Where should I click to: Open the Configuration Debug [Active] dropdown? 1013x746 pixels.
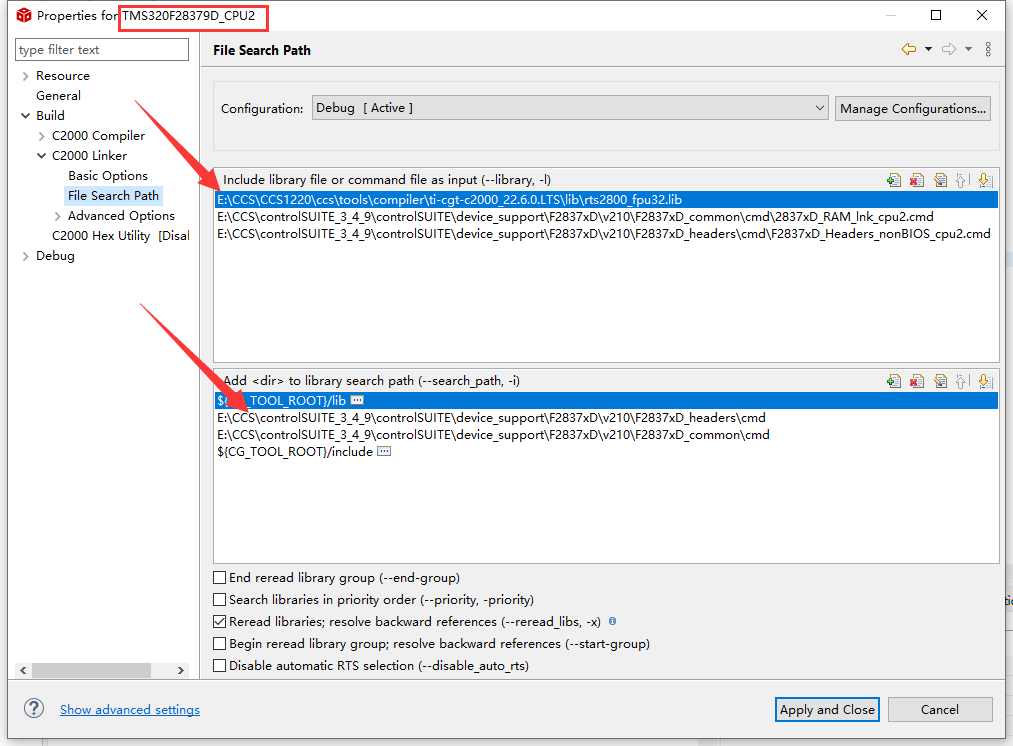coord(570,108)
